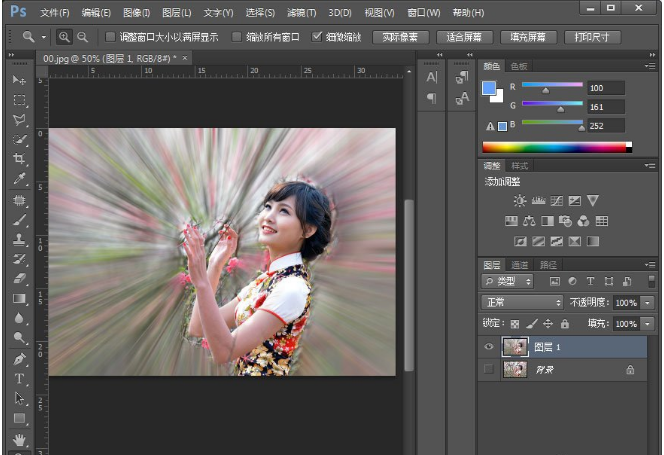Open the 滤镜(T) menu

click(x=301, y=13)
